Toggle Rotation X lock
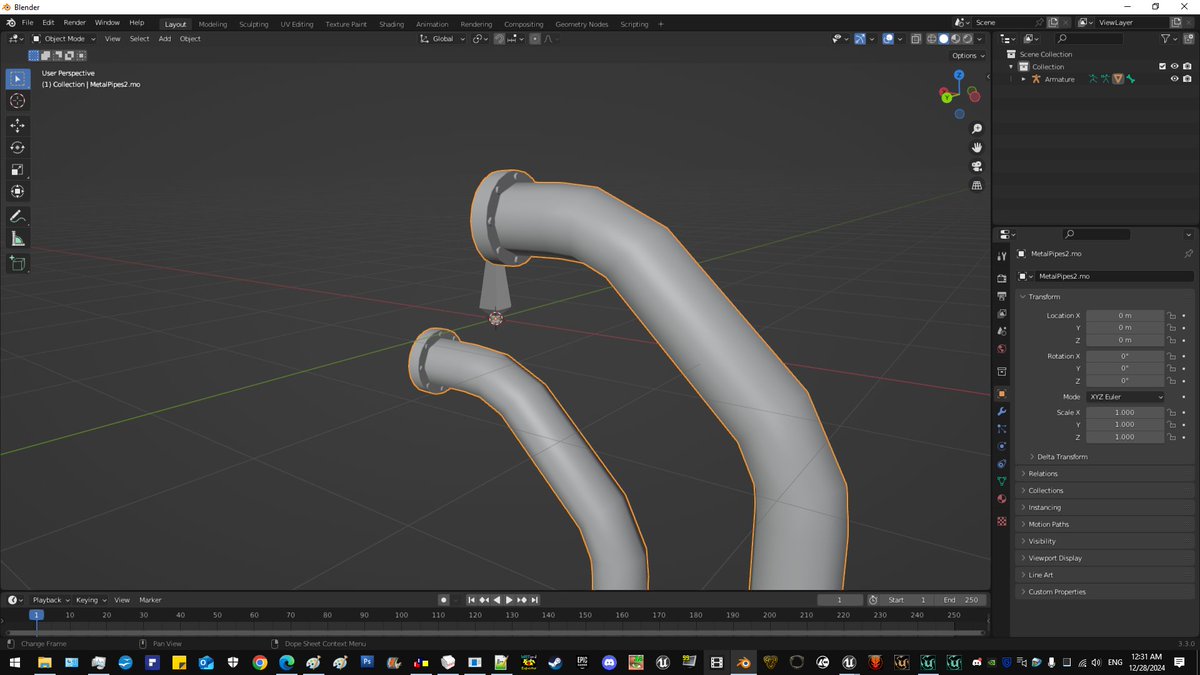1200x675 pixels. [1171, 356]
